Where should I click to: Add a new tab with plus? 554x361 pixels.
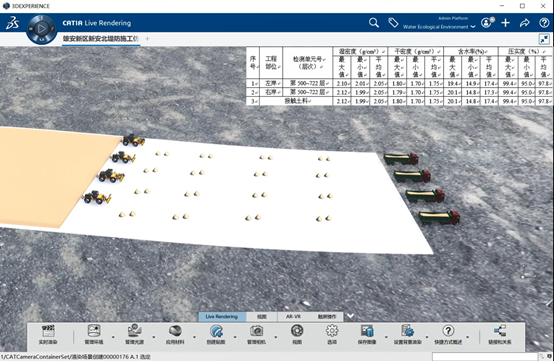pyautogui.click(x=147, y=39)
